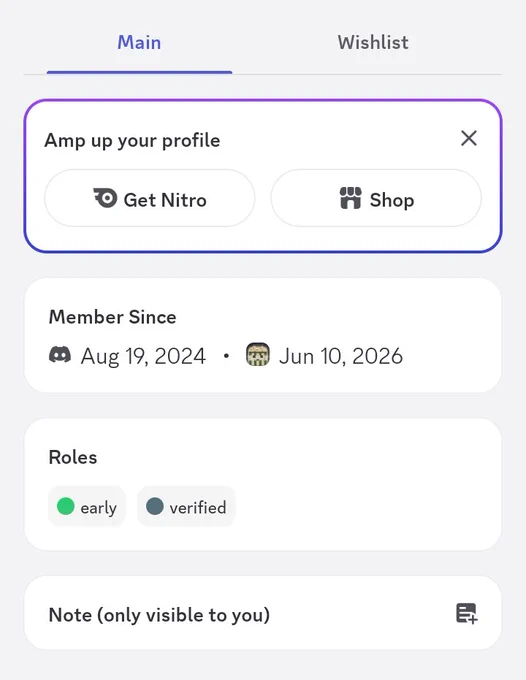Screen dimensions: 526x680
Task: Open the Shop button
Action: click(376, 198)
